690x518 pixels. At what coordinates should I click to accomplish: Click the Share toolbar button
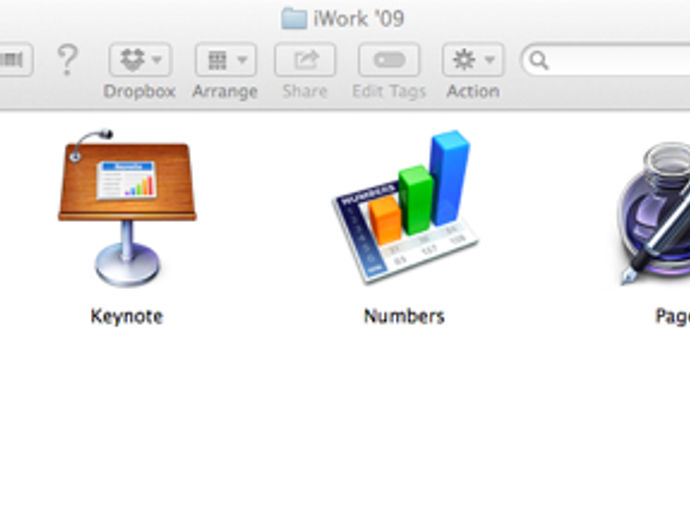pos(305,59)
